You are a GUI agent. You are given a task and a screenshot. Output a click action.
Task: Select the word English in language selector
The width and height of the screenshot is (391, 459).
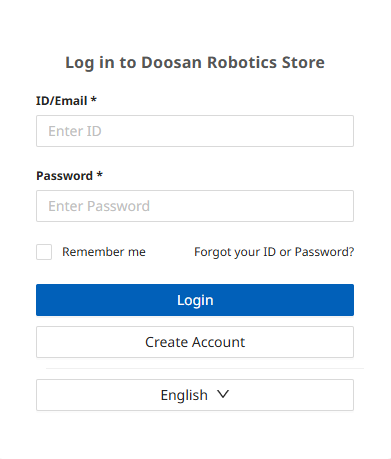184,395
